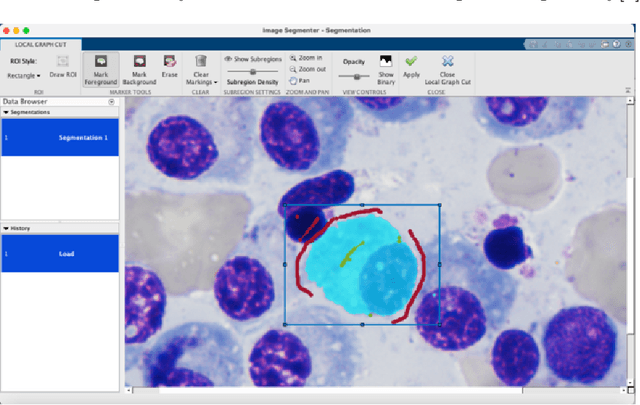This screenshot has width=640, height=405.
Task: Click the scroll up arrow of image view
Action: pyautogui.click(x=630, y=100)
